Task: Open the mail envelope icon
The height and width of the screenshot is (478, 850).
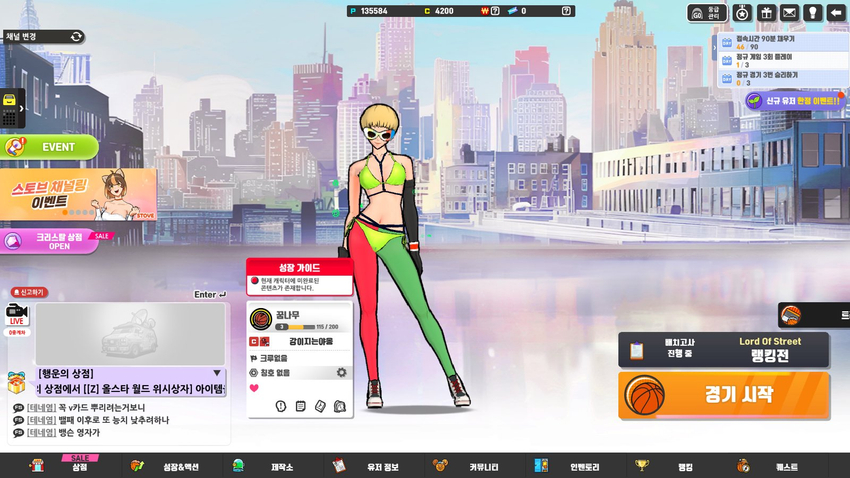Action: click(x=790, y=13)
